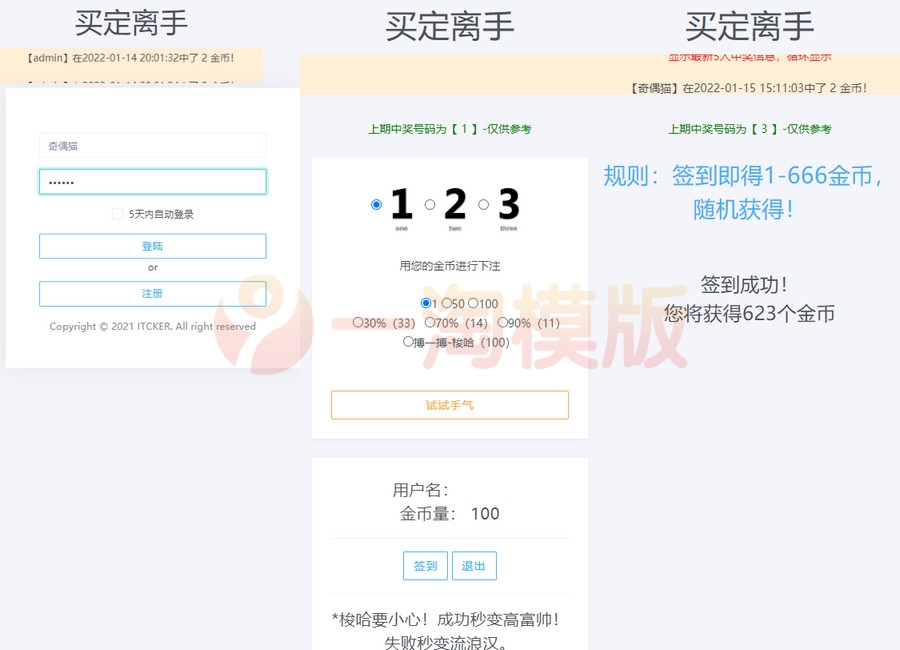The image size is (900, 650).
Task: Choose the 30% (33) betting option
Action: tap(357, 322)
